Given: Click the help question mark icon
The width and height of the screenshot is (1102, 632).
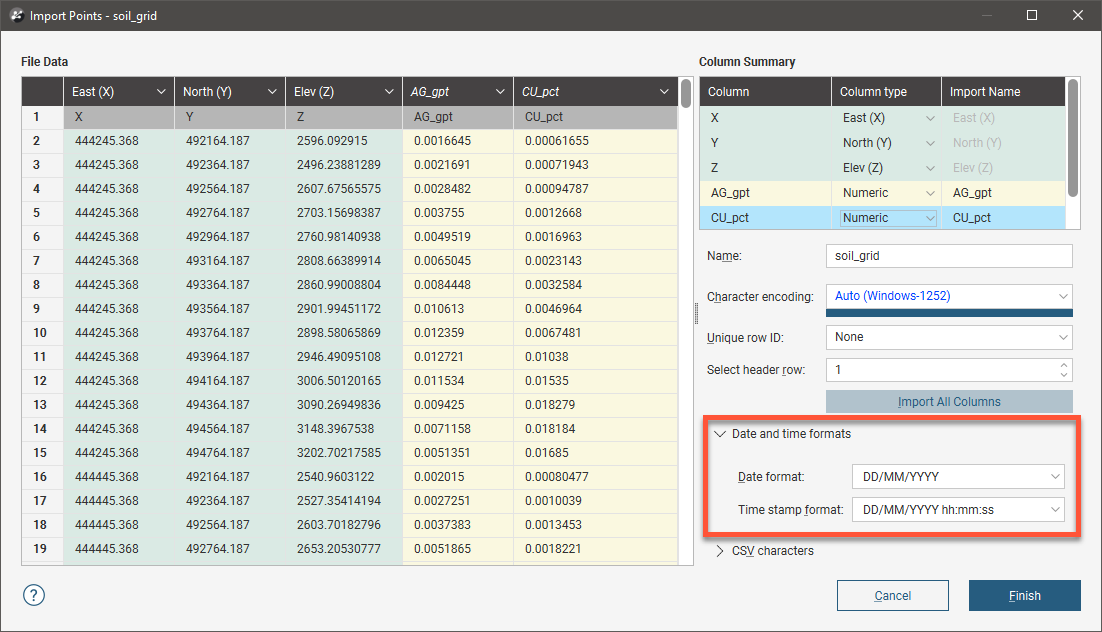Looking at the screenshot, I should [34, 595].
